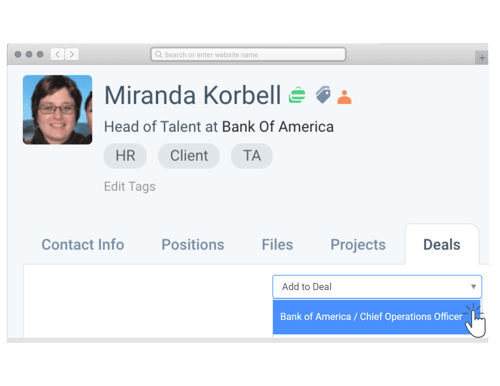The image size is (500, 386).
Task: Select the Deals tab
Action: pos(442,245)
